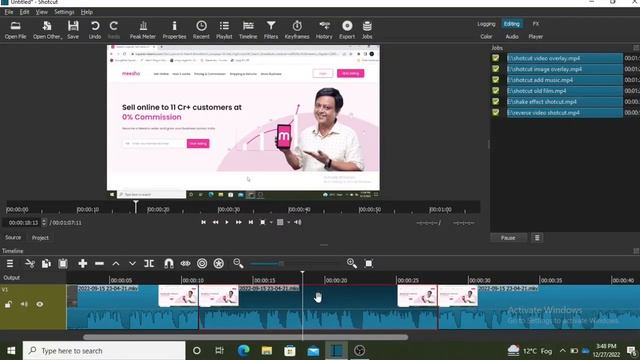
Task: Click the Overwrite down-arrow icon
Action: pyautogui.click(x=132, y=264)
